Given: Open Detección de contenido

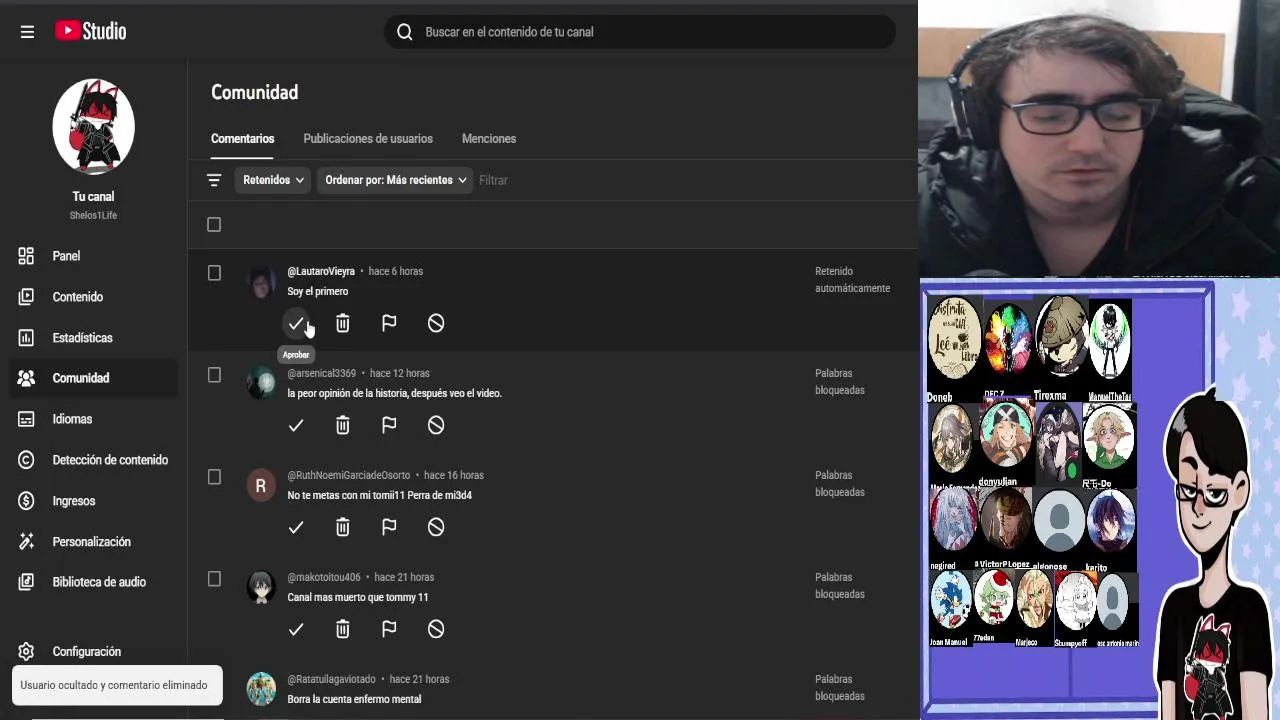Looking at the screenshot, I should [93, 460].
